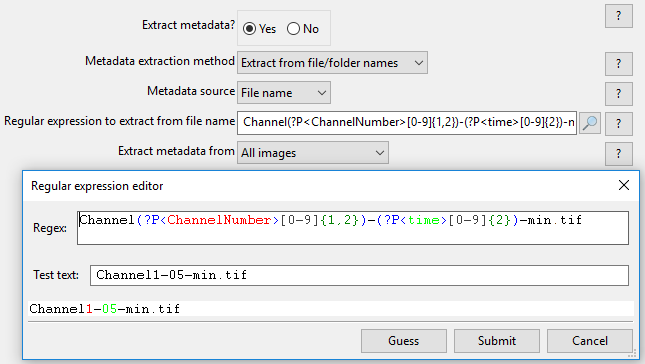
Task: Select Yes for Extract metadata
Action: pos(259,29)
